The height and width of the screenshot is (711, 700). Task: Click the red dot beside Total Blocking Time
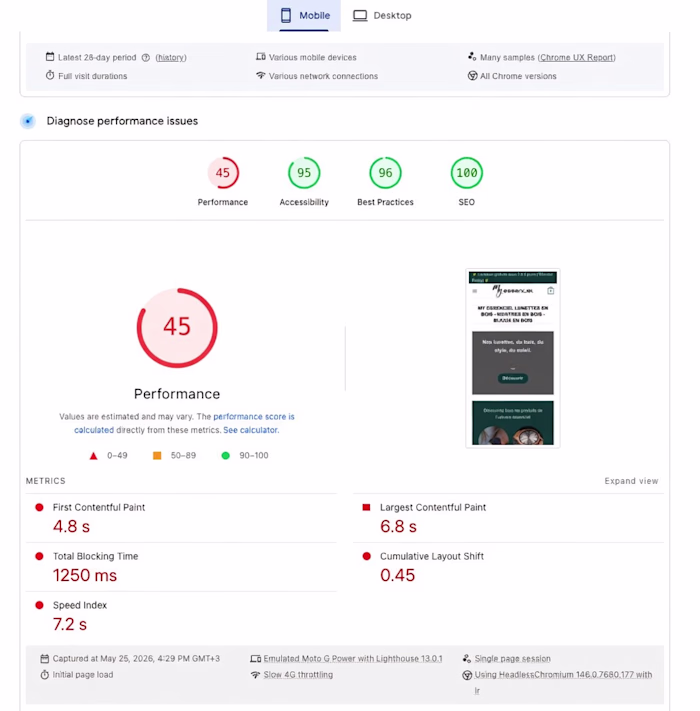tap(39, 556)
